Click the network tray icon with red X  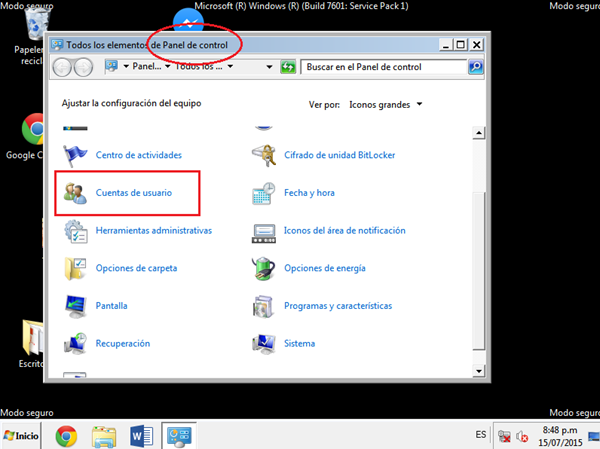[x=504, y=436]
